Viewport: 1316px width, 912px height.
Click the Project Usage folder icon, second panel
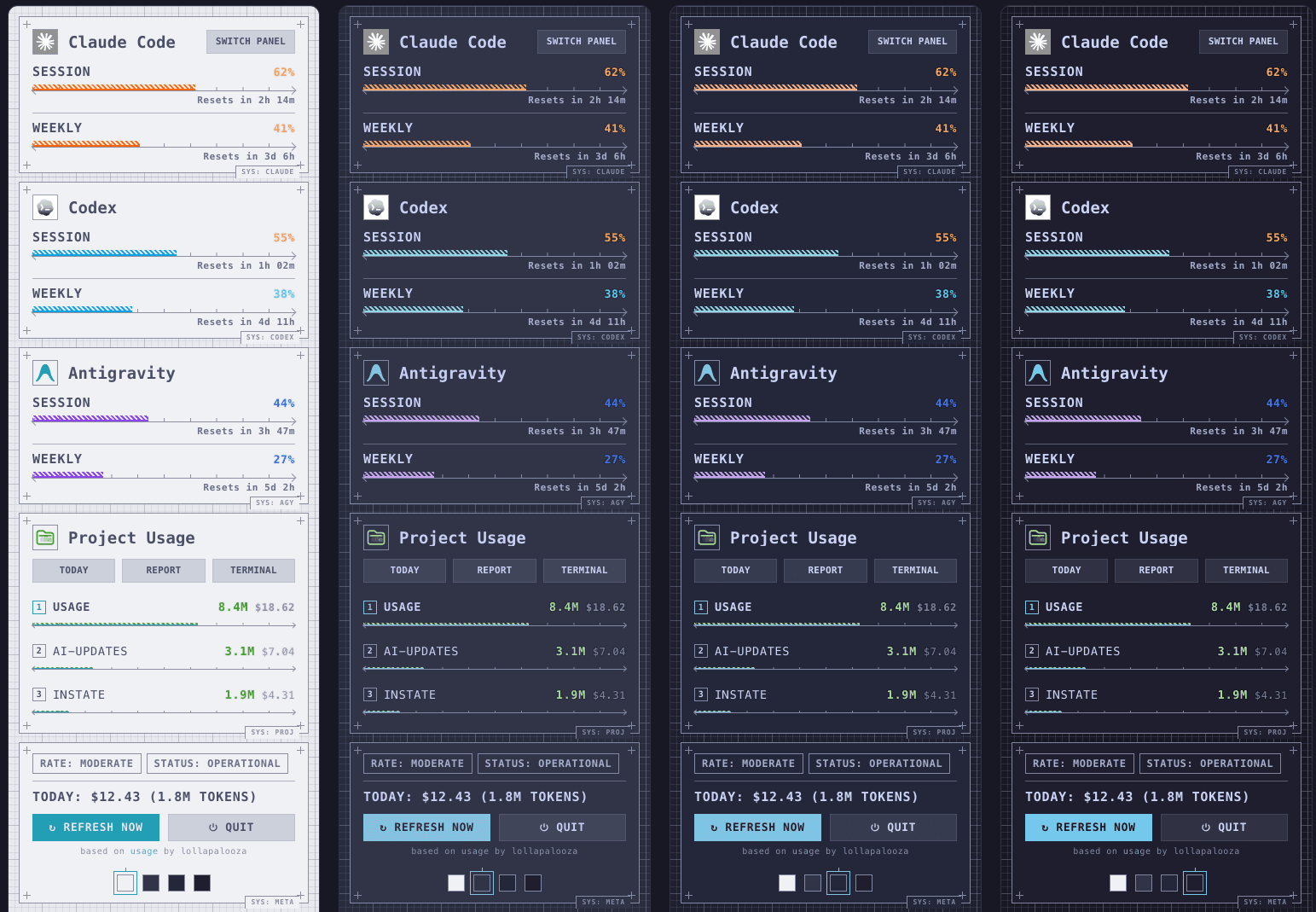tap(376, 537)
